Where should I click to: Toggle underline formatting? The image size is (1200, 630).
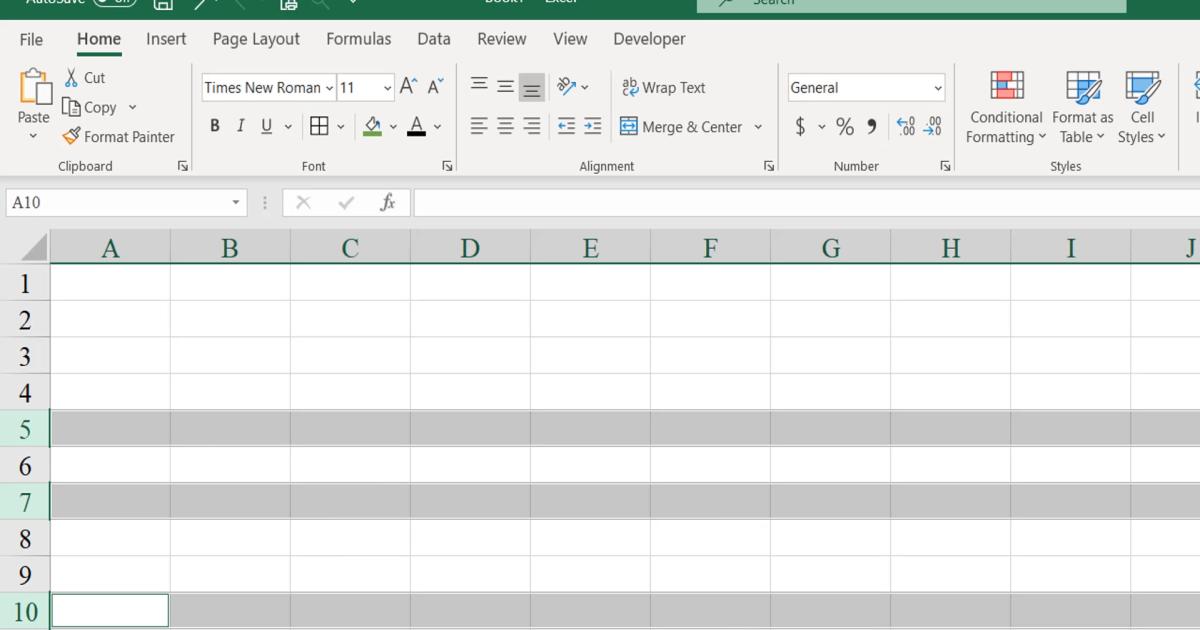click(264, 125)
